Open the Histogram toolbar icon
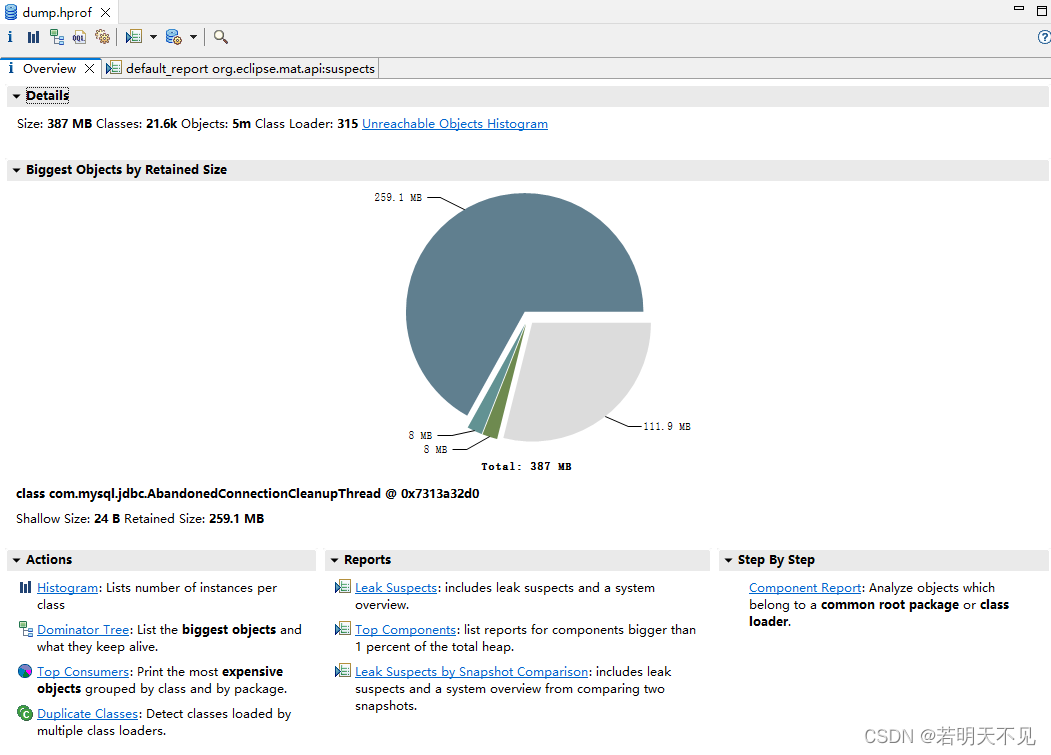The image size is (1051, 755). click(x=34, y=37)
